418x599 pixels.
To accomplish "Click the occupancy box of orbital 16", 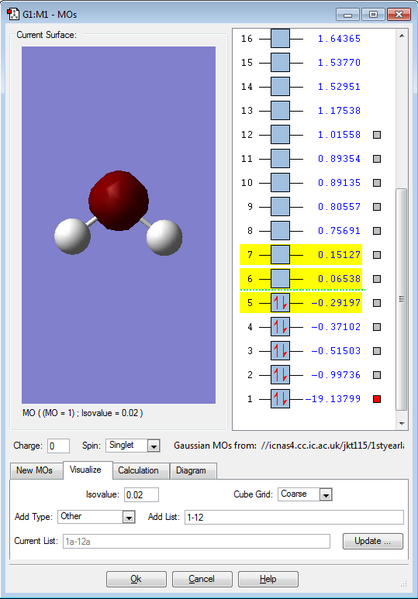I will coord(280,39).
